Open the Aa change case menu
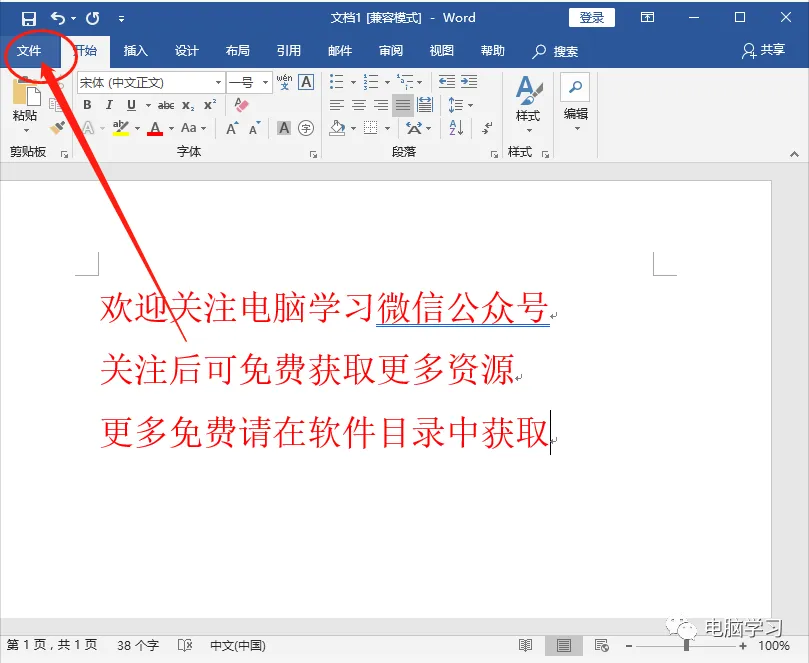This screenshot has height=663, width=809. pyautogui.click(x=193, y=127)
